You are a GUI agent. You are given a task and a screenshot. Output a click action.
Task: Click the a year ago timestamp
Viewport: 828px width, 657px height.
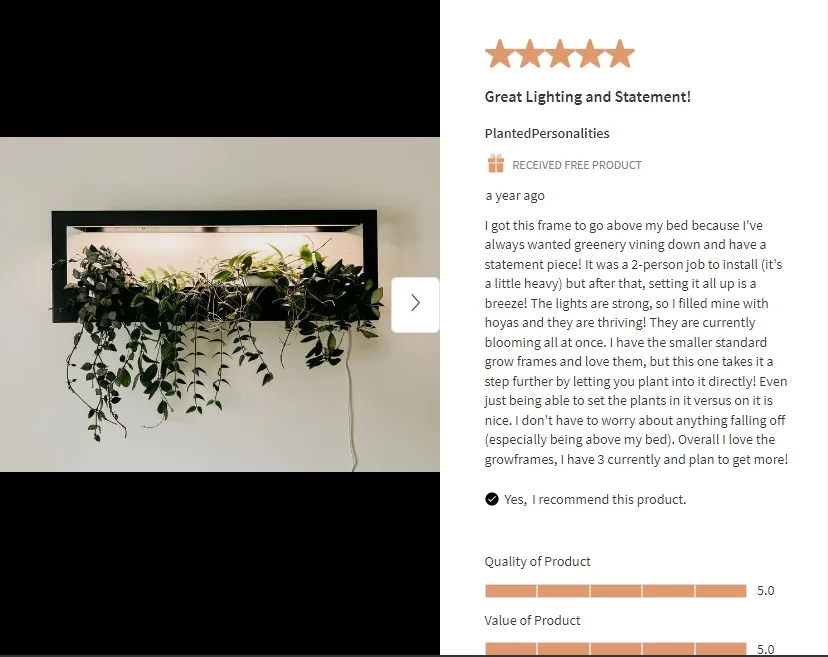point(514,195)
